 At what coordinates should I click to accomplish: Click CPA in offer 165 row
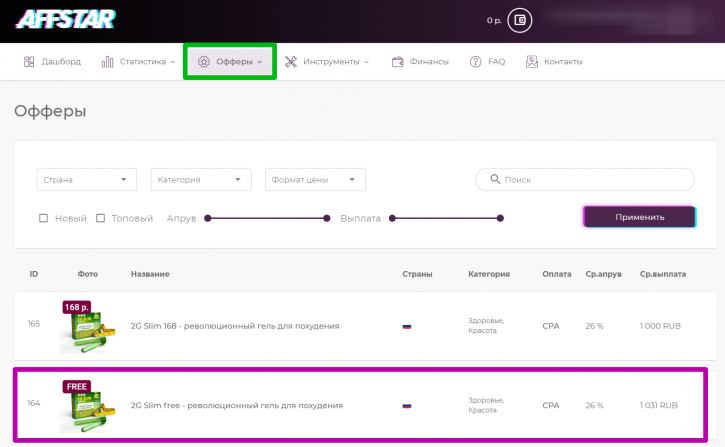coord(551,326)
